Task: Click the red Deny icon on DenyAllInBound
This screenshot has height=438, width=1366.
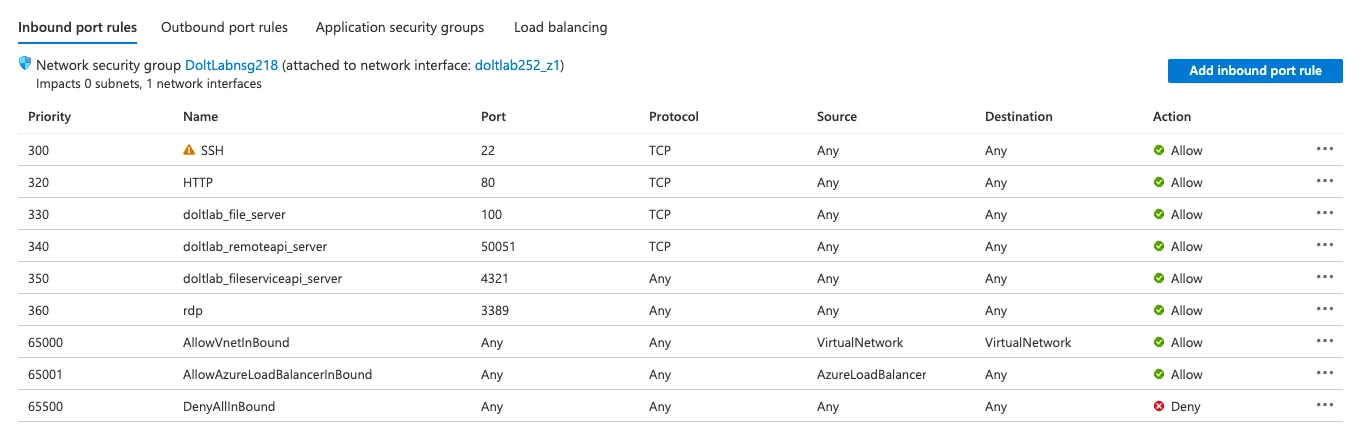Action: pos(1159,407)
